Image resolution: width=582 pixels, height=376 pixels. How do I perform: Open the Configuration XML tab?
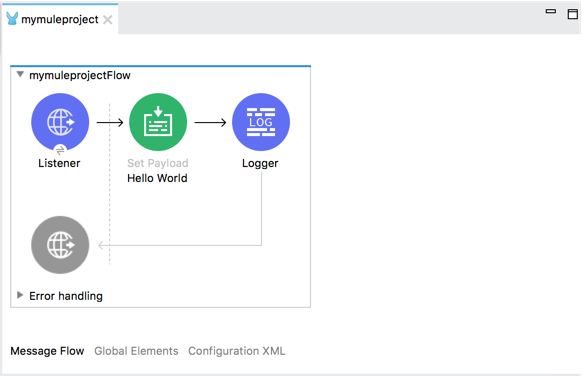pos(237,351)
